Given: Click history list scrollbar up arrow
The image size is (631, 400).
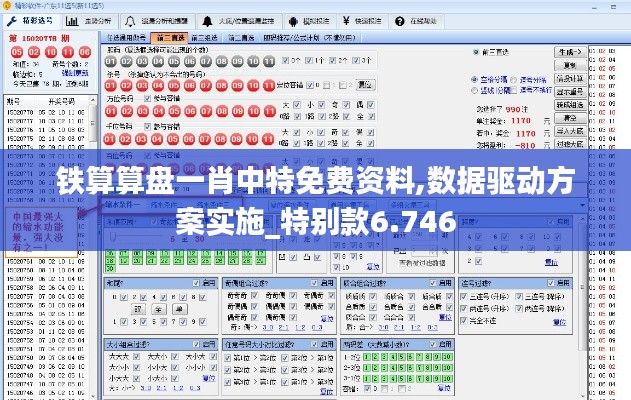Looking at the screenshot, I should coord(93,100).
